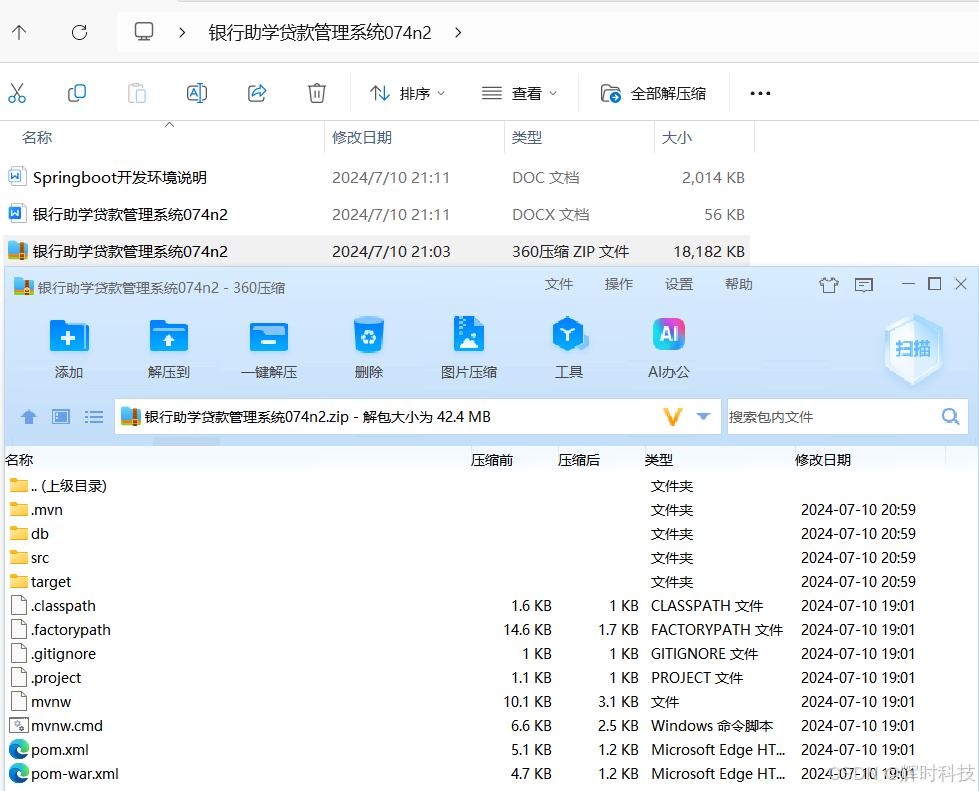
Task: Click the 添加 add toolbar button
Action: (69, 348)
